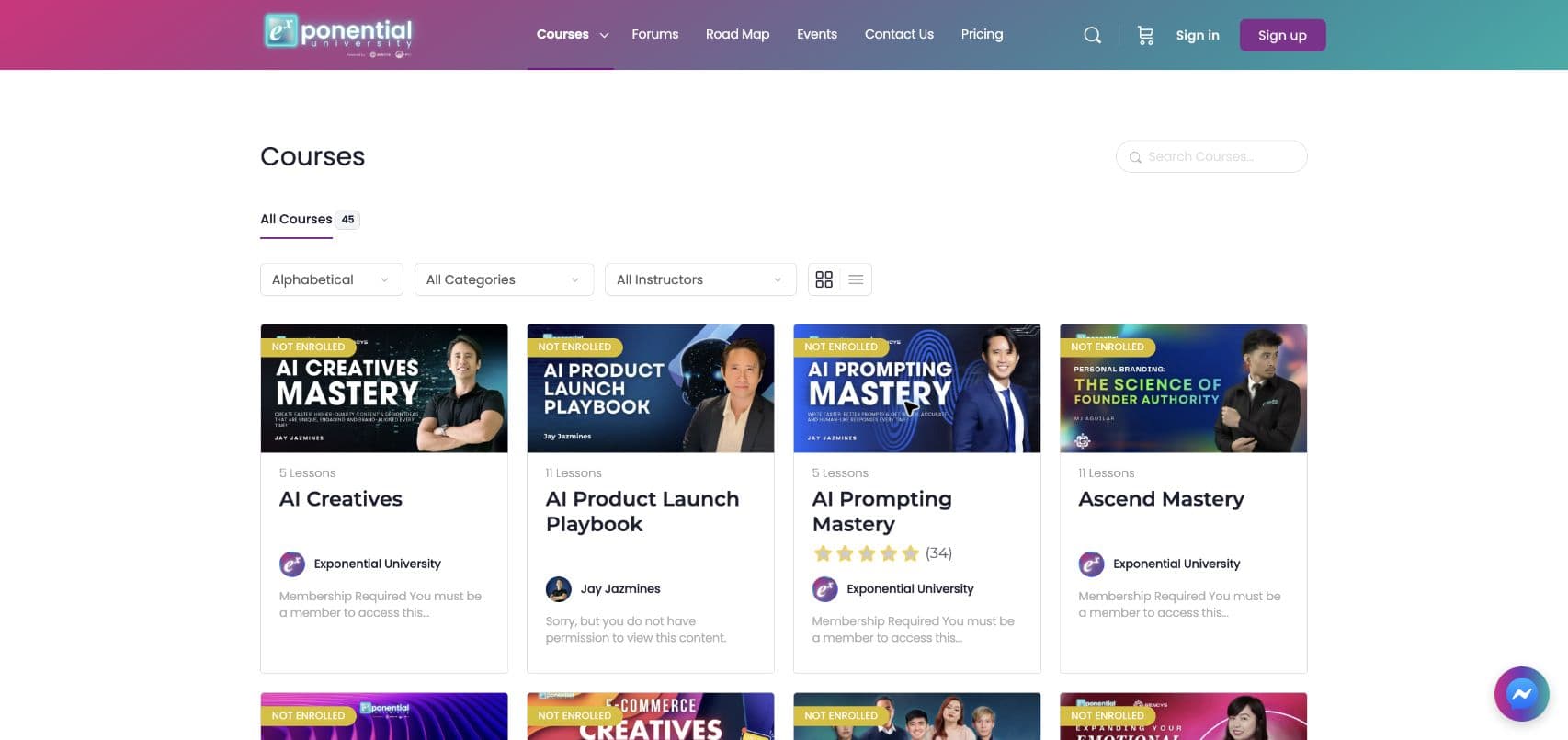Click the Sign up button

pos(1282,35)
